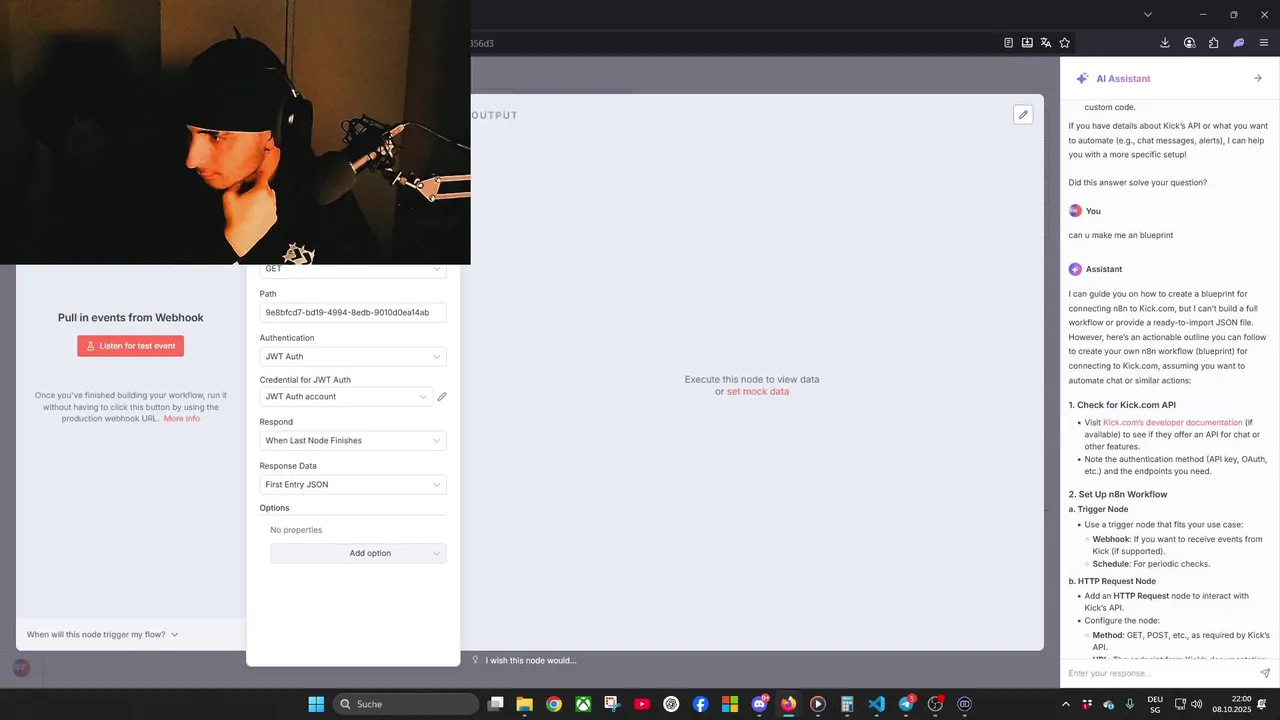1280x720 pixels.
Task: Open the extensions puzzle icon
Action: click(x=1214, y=43)
